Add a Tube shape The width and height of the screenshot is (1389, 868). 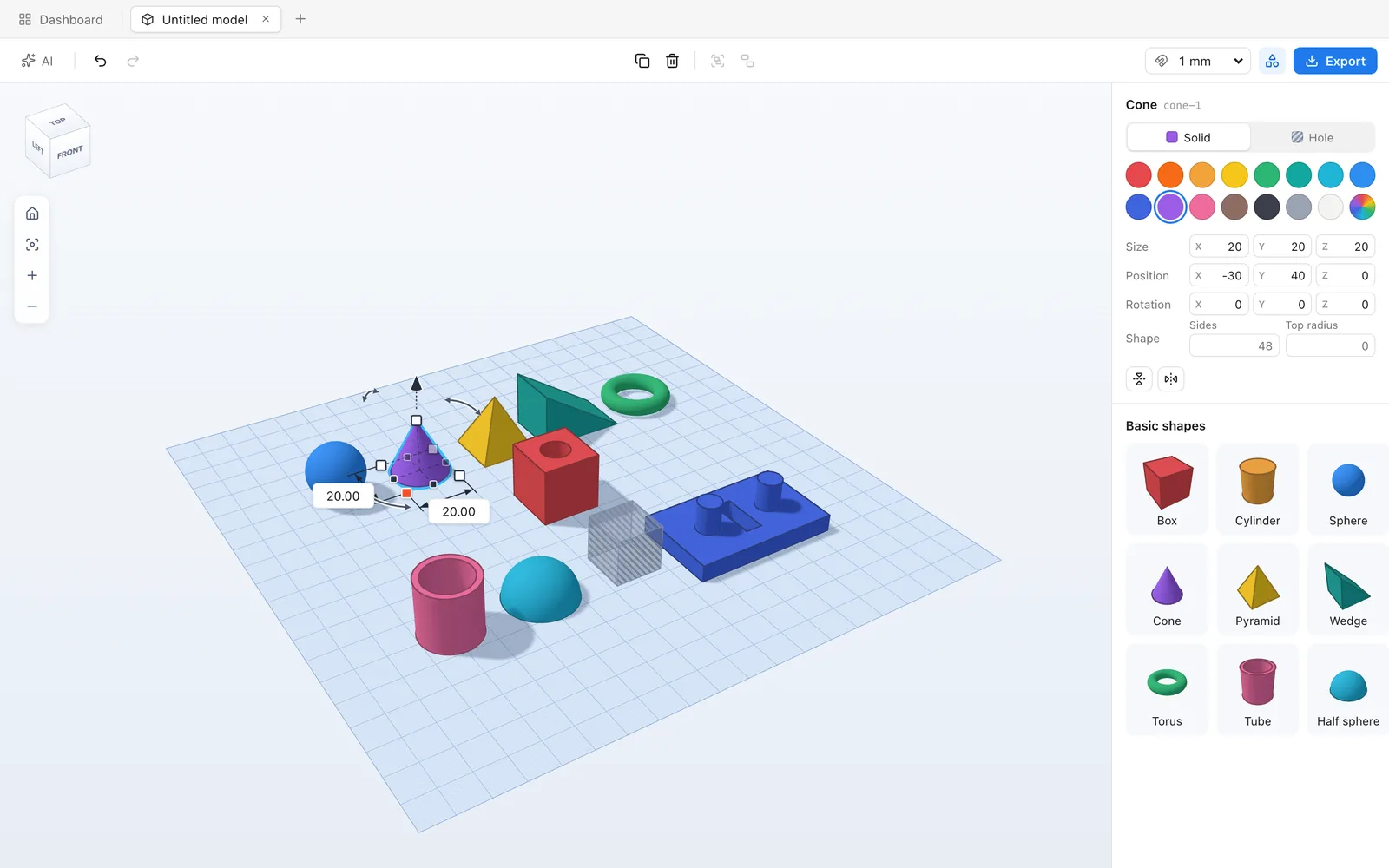point(1257,689)
